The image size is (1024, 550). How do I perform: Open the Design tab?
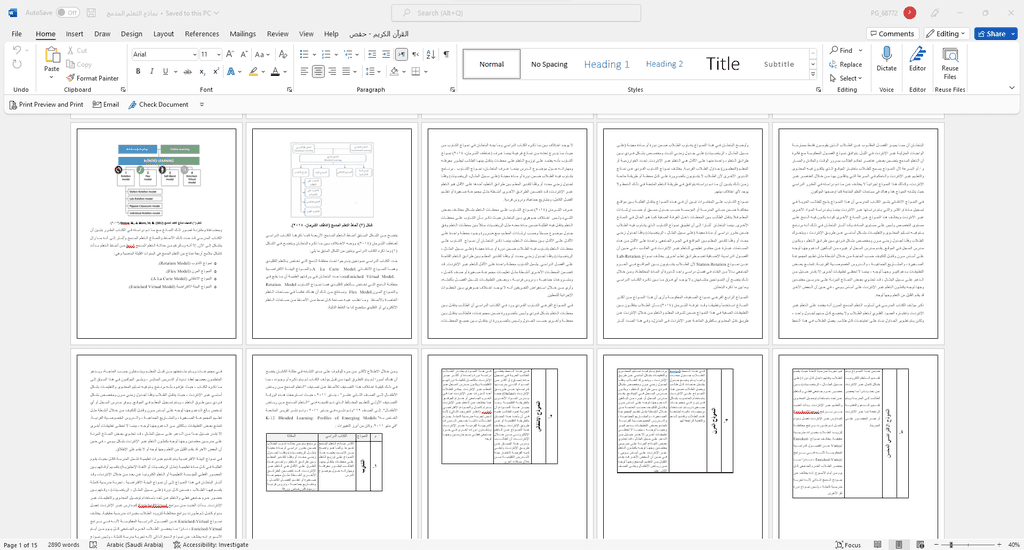tap(131, 34)
